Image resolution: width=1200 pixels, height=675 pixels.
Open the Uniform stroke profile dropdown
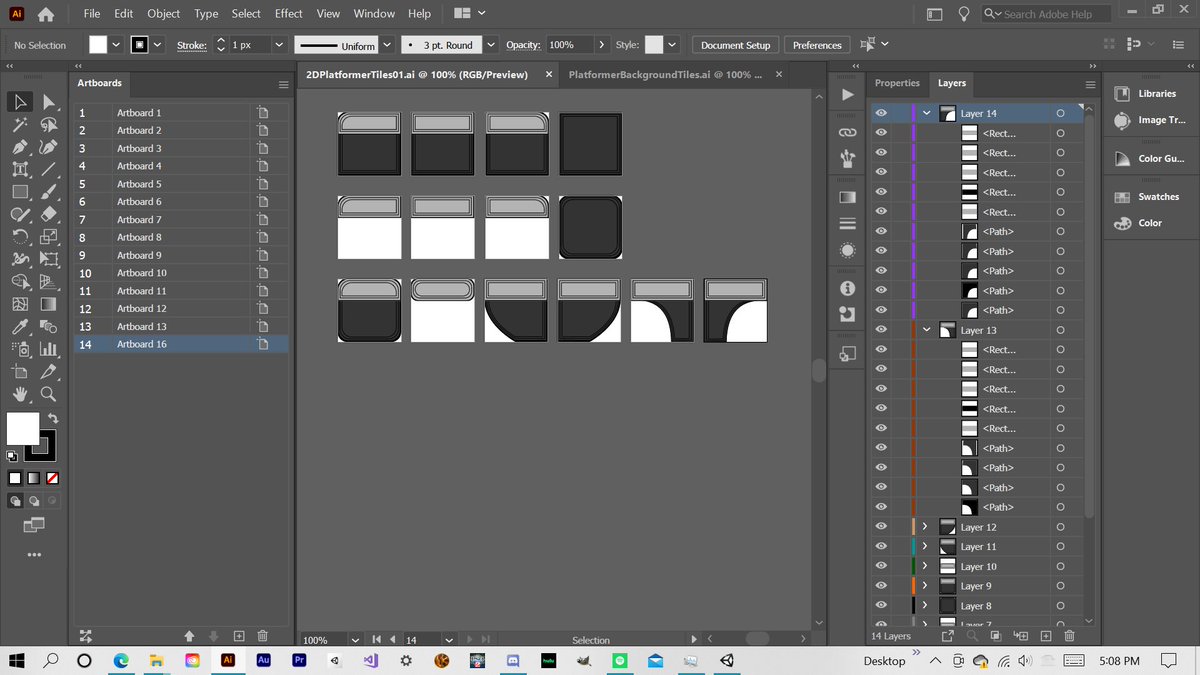click(x=386, y=45)
